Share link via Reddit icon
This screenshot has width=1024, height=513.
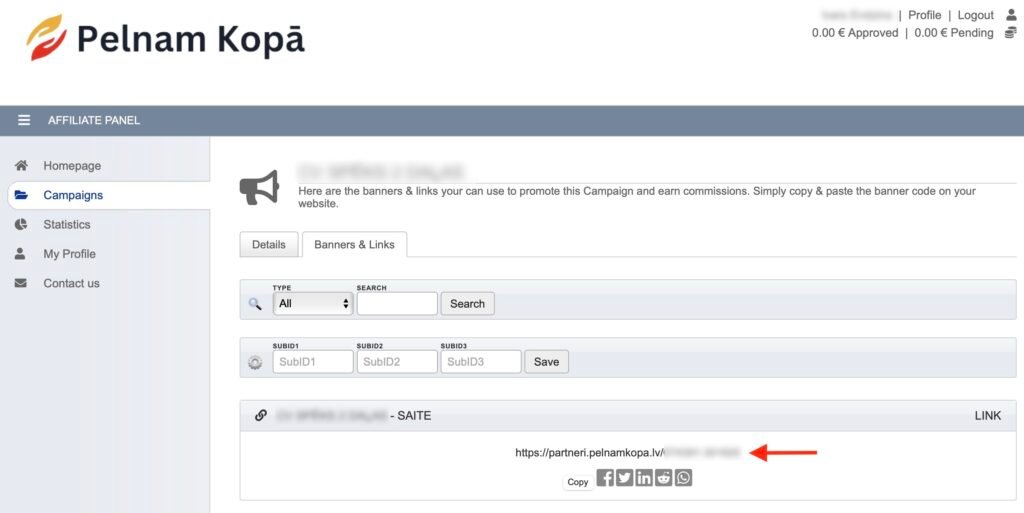click(x=663, y=478)
